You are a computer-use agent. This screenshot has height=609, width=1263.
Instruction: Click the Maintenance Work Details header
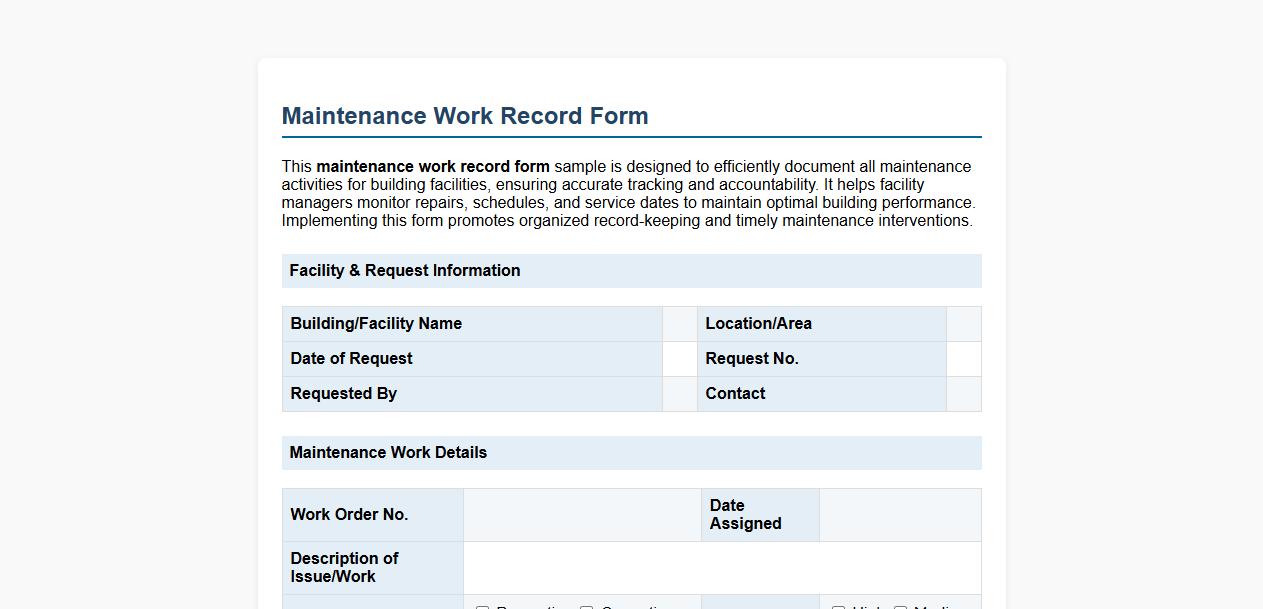tap(388, 452)
